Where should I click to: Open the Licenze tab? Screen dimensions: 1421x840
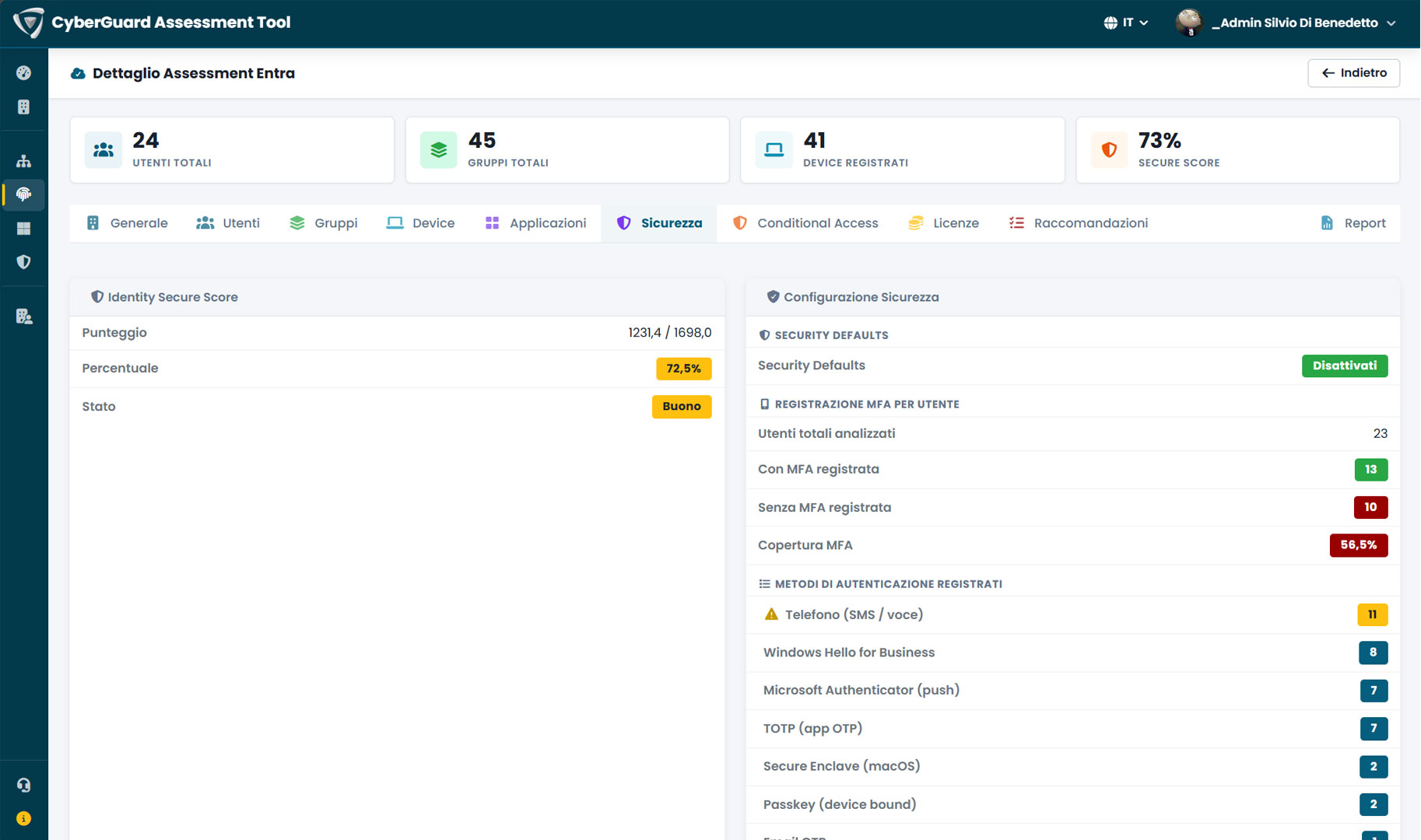click(944, 223)
